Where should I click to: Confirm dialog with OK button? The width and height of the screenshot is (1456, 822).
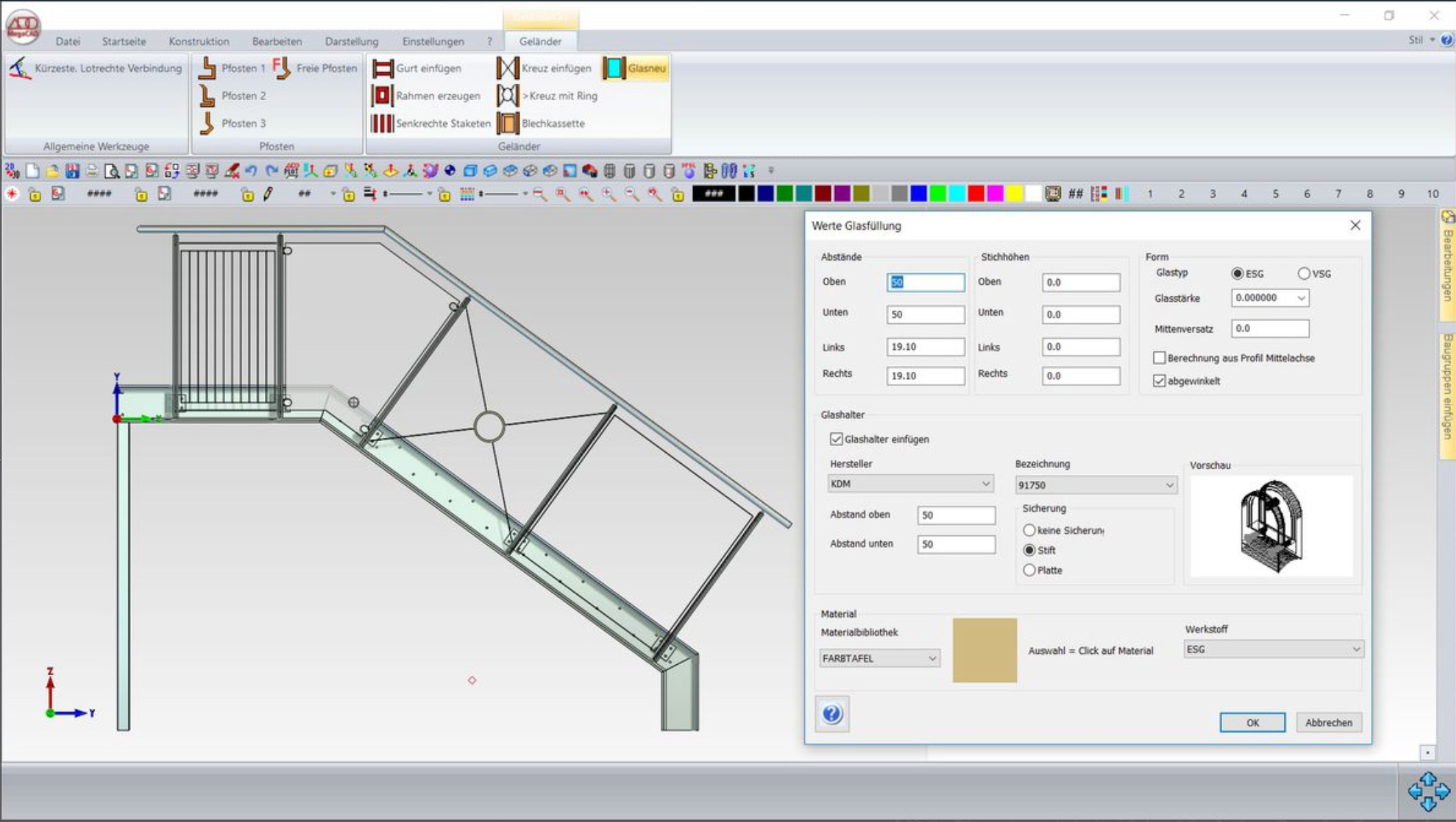(x=1252, y=723)
